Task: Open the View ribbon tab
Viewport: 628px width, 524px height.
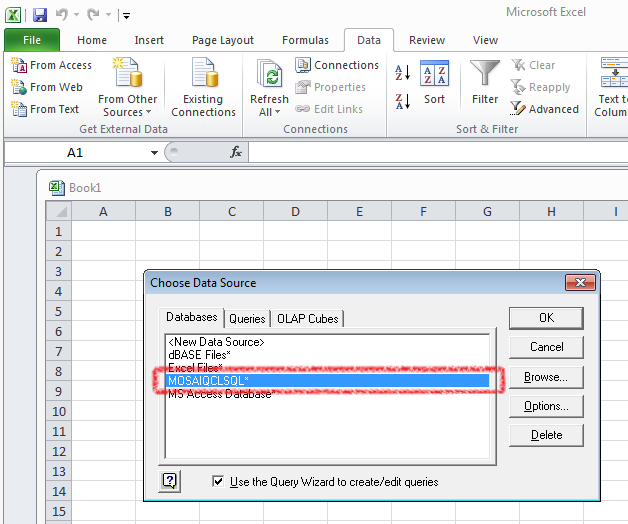Action: (x=485, y=40)
